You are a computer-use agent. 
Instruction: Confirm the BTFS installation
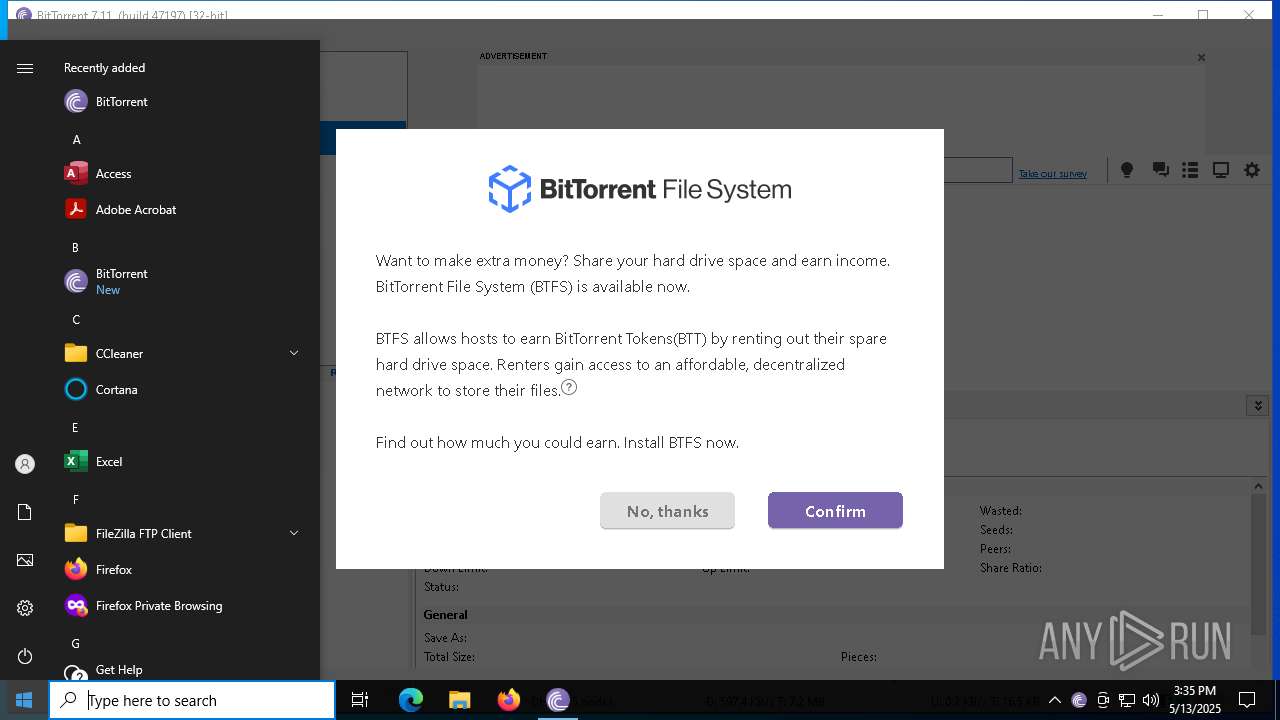click(x=835, y=510)
